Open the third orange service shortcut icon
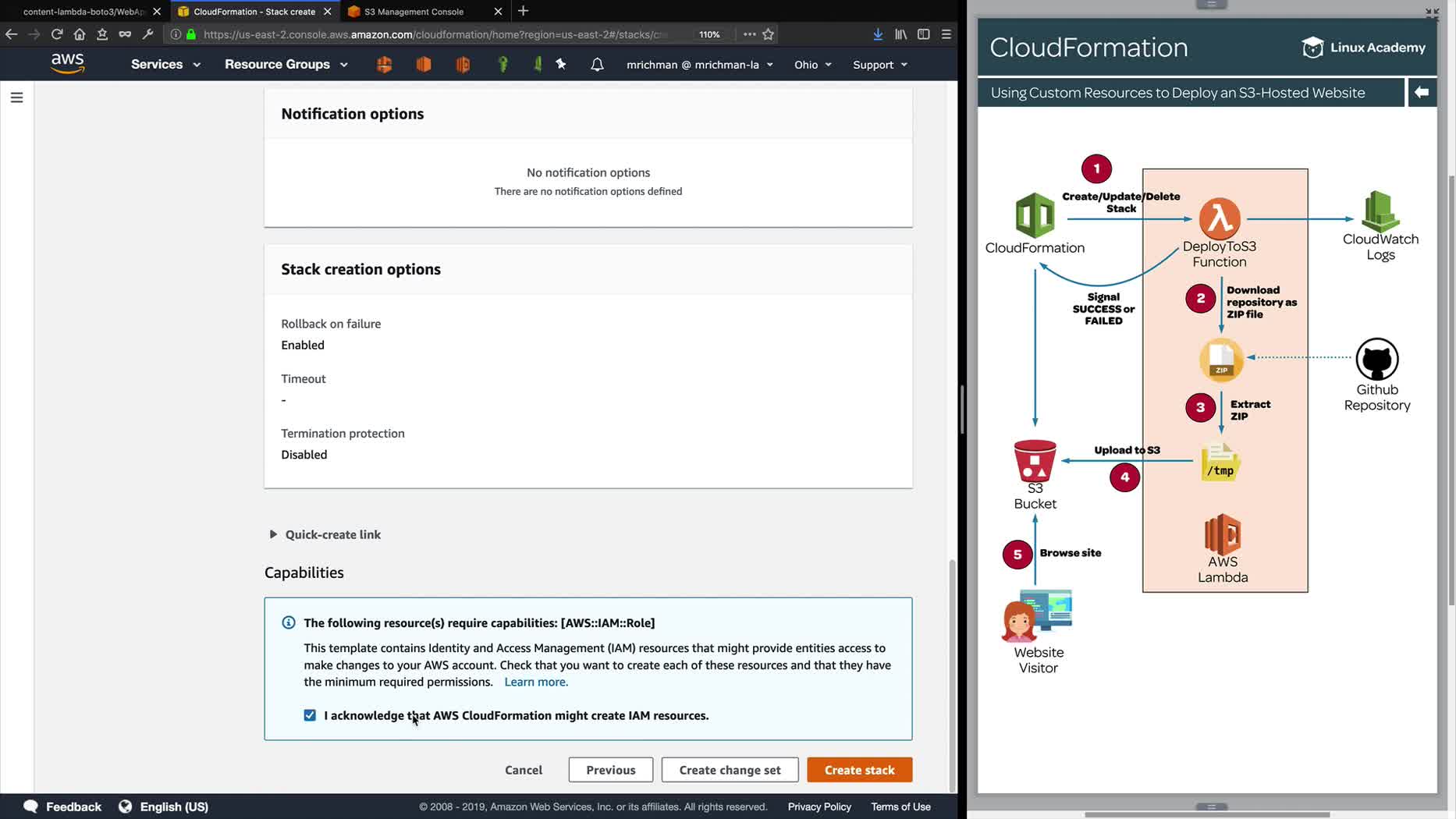1456x819 pixels. (x=463, y=65)
